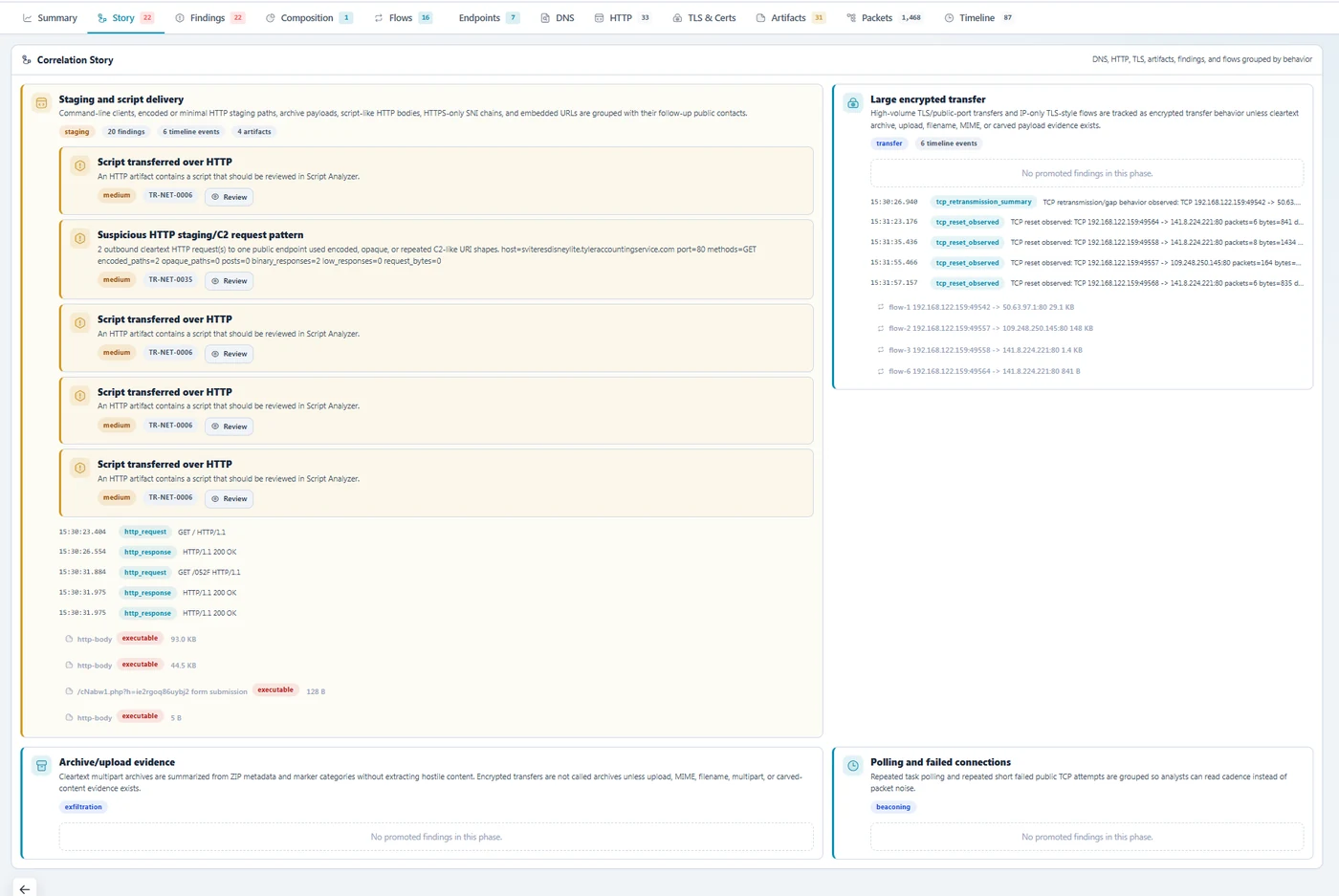1339x896 pixels.
Task: Click the flow icon next to flow-3
Action: 881,350
